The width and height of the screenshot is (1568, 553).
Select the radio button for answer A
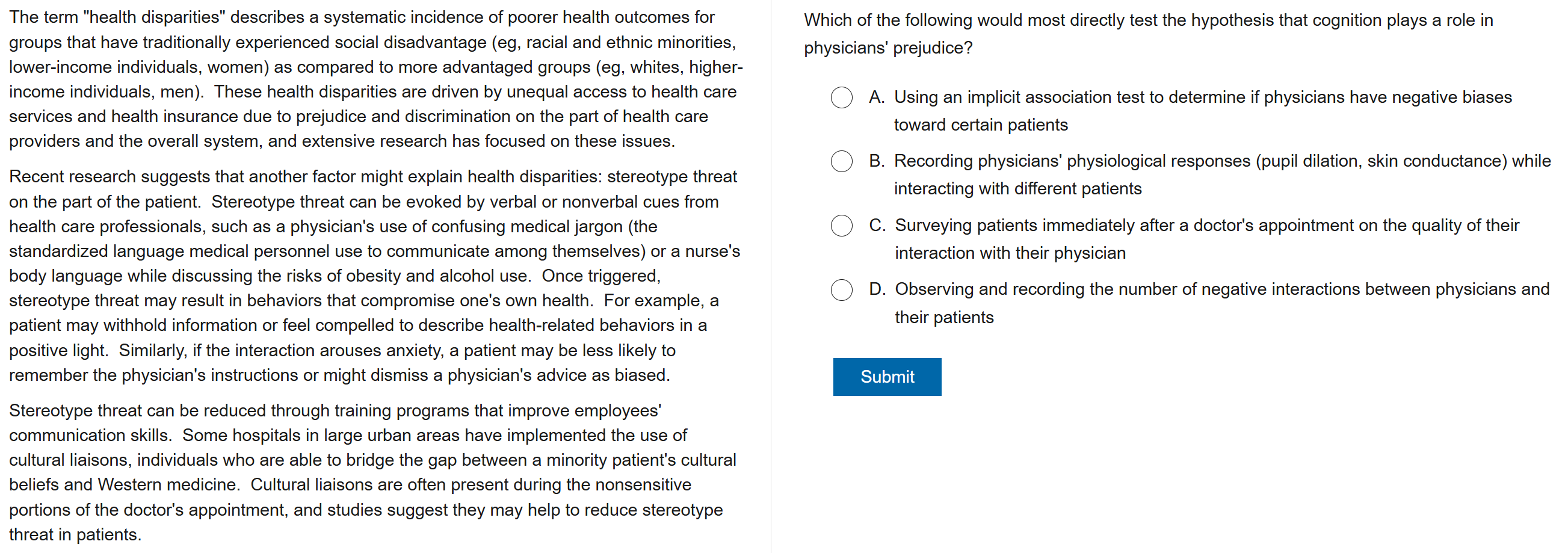[841, 97]
